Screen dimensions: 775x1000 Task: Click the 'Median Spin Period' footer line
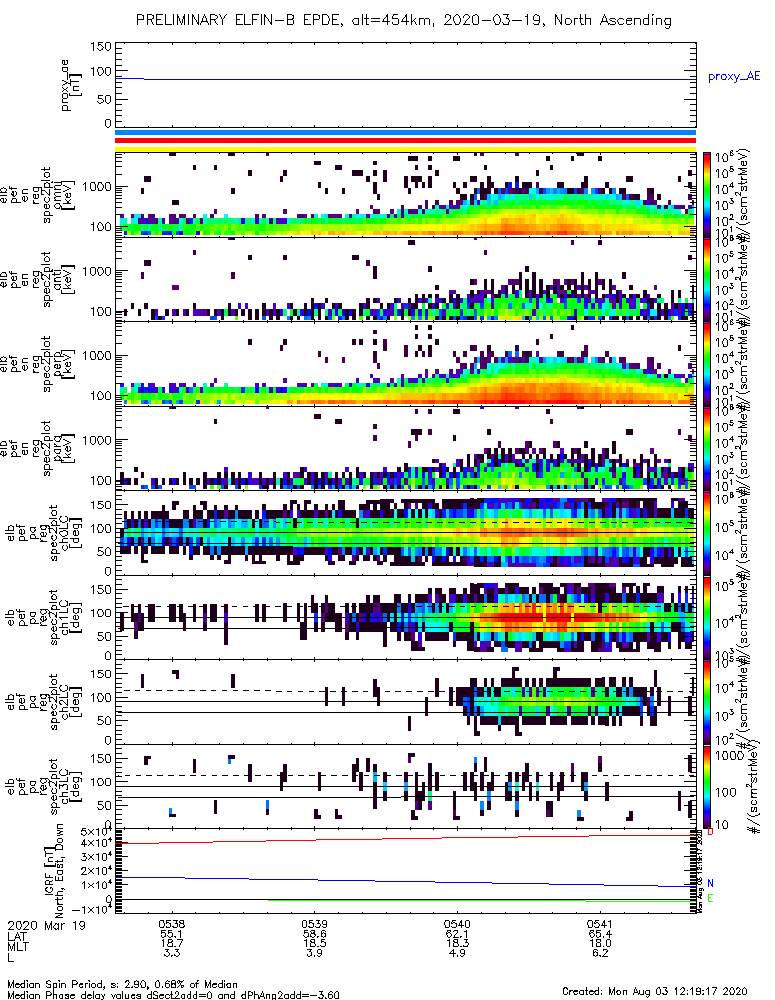tap(122, 984)
